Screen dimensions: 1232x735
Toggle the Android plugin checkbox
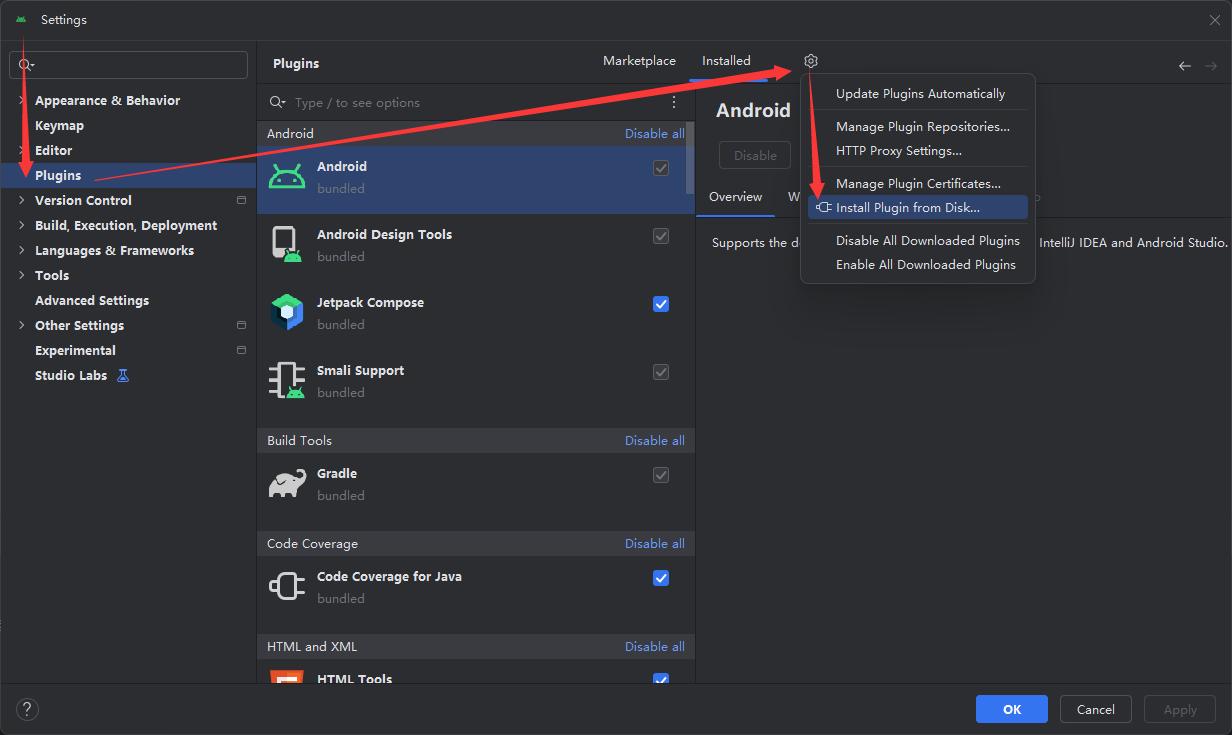pyautogui.click(x=661, y=168)
